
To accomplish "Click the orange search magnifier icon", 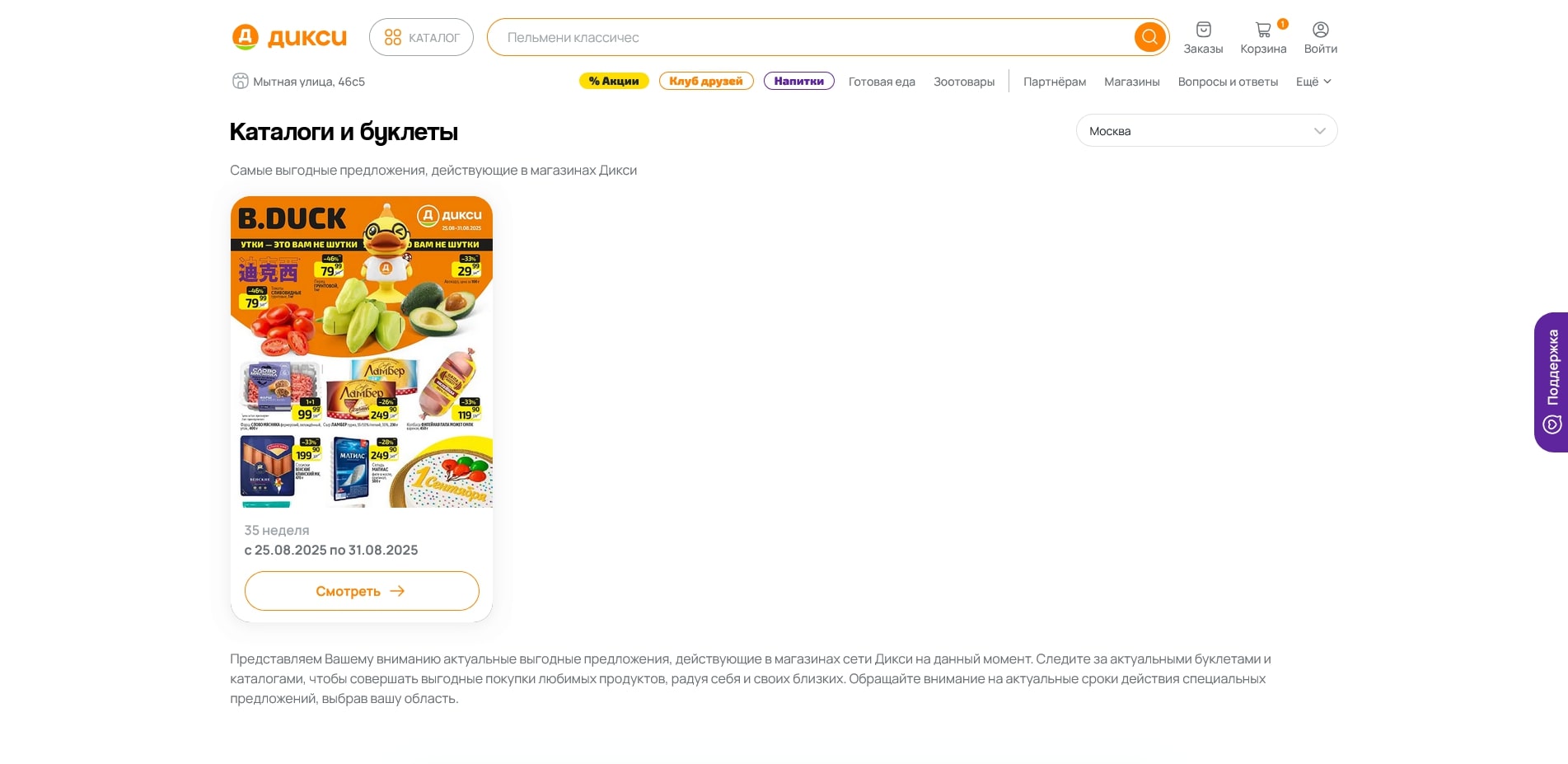I will [1149, 37].
